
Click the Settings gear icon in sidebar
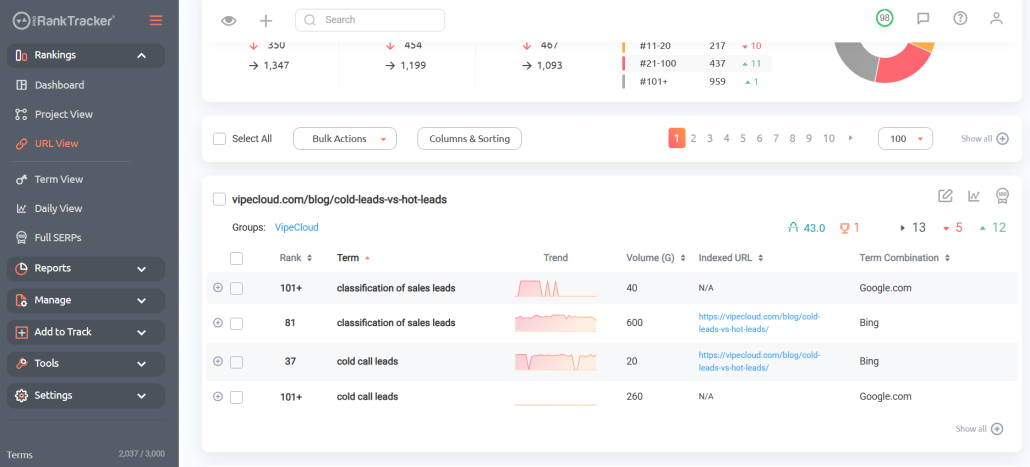(21, 395)
